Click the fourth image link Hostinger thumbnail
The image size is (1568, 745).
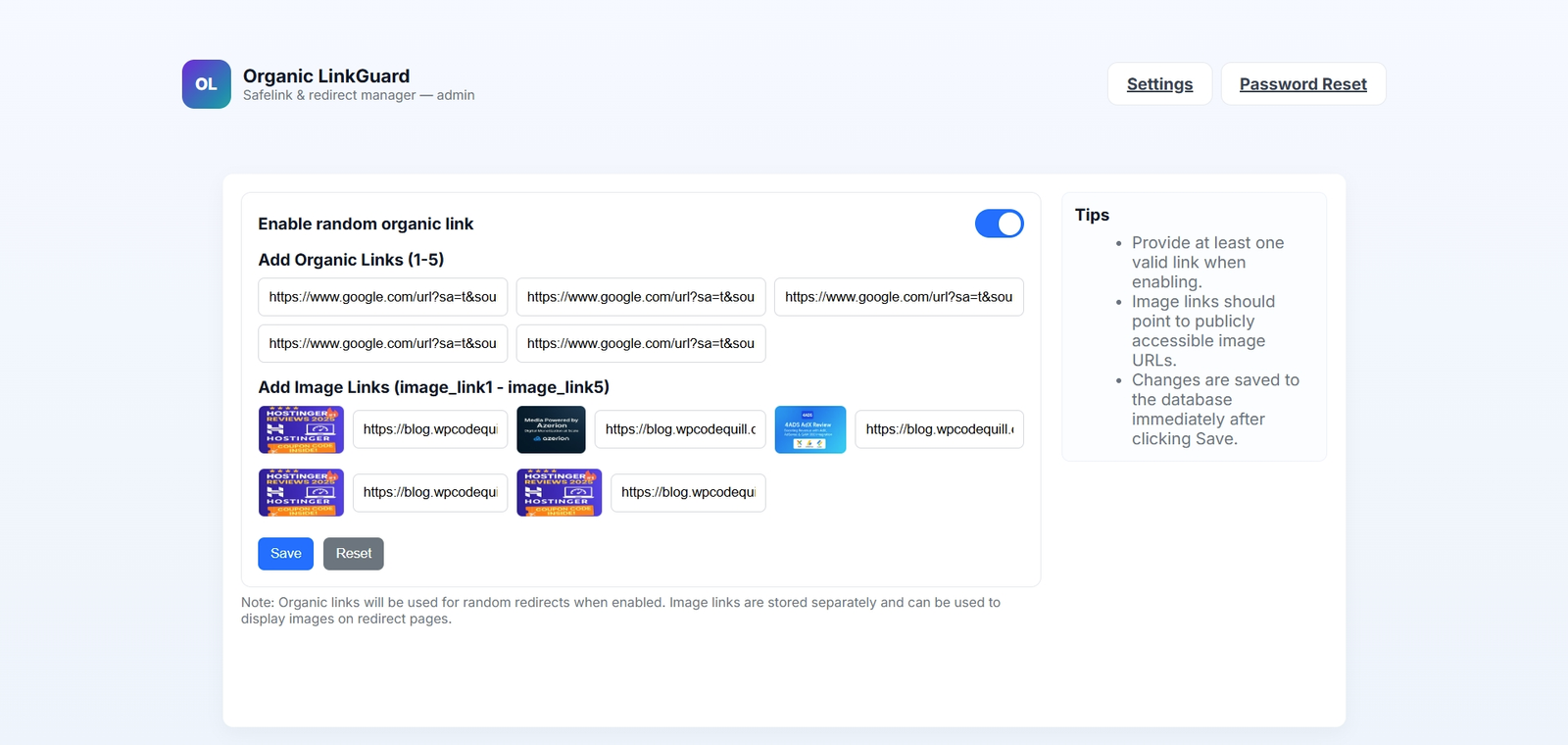pyautogui.click(x=301, y=492)
